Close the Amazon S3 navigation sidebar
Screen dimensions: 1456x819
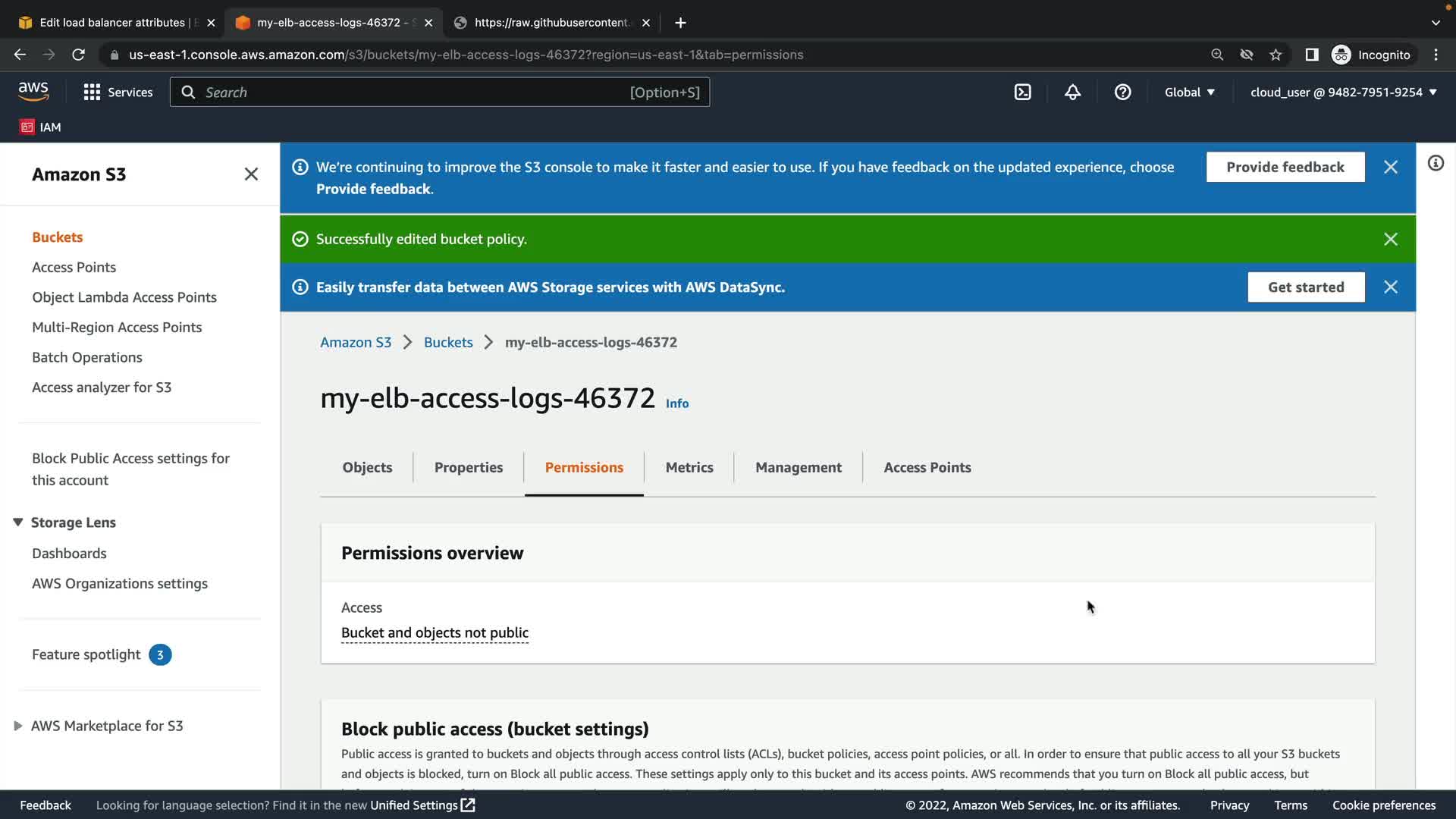click(251, 174)
